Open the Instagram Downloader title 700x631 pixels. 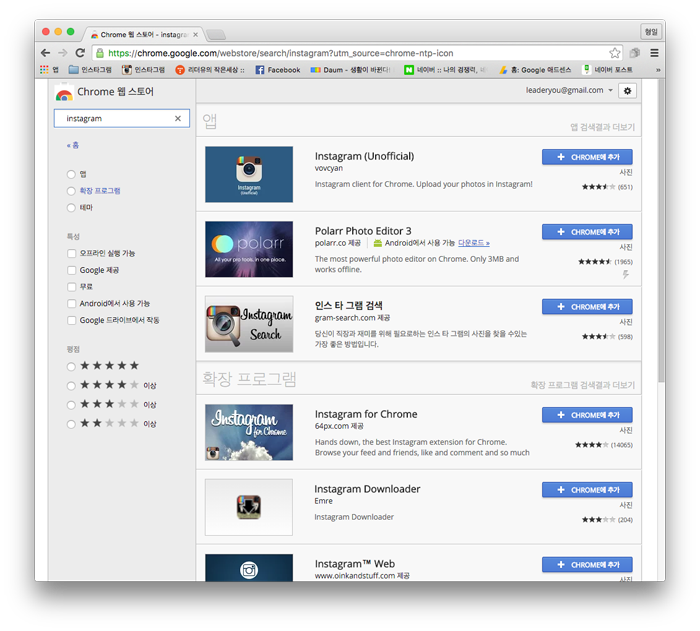[x=367, y=489]
